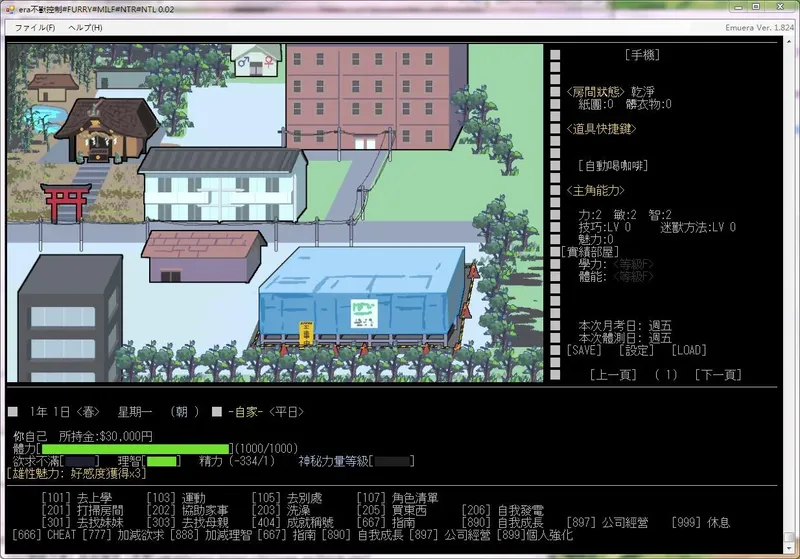Select the red torii gate on the map
The image size is (800, 559).
click(65, 202)
